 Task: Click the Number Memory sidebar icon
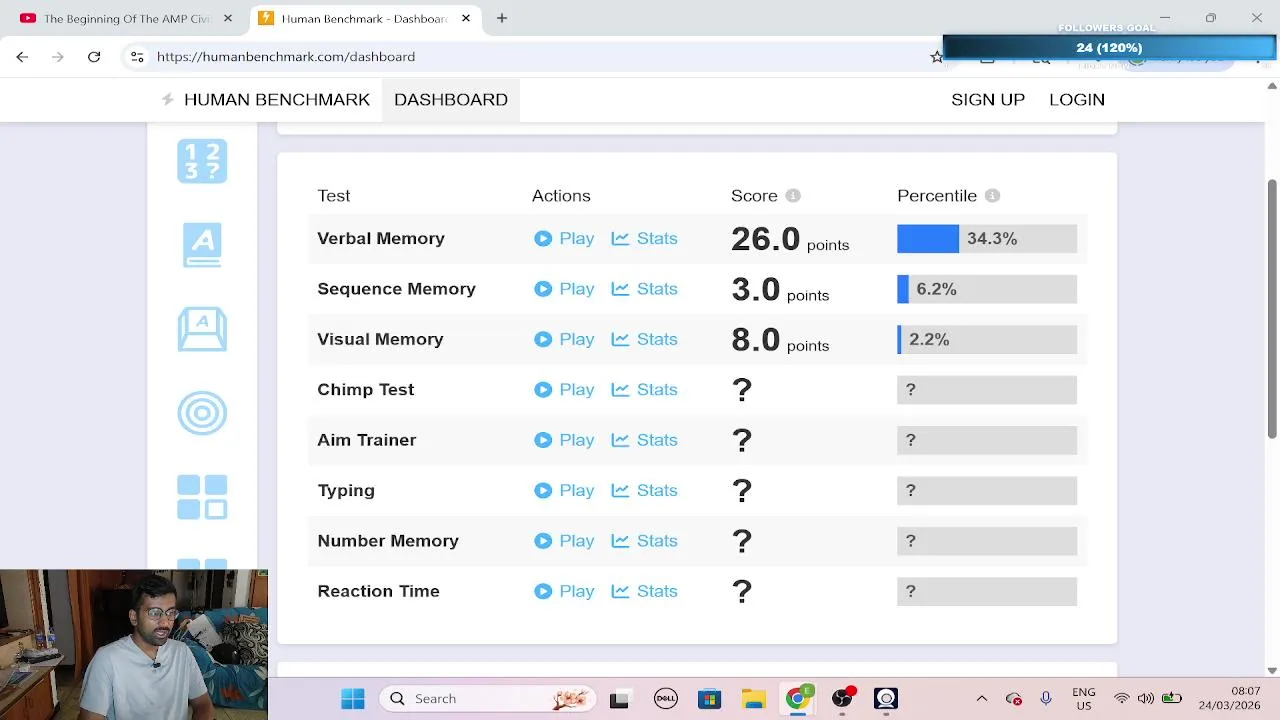(202, 161)
